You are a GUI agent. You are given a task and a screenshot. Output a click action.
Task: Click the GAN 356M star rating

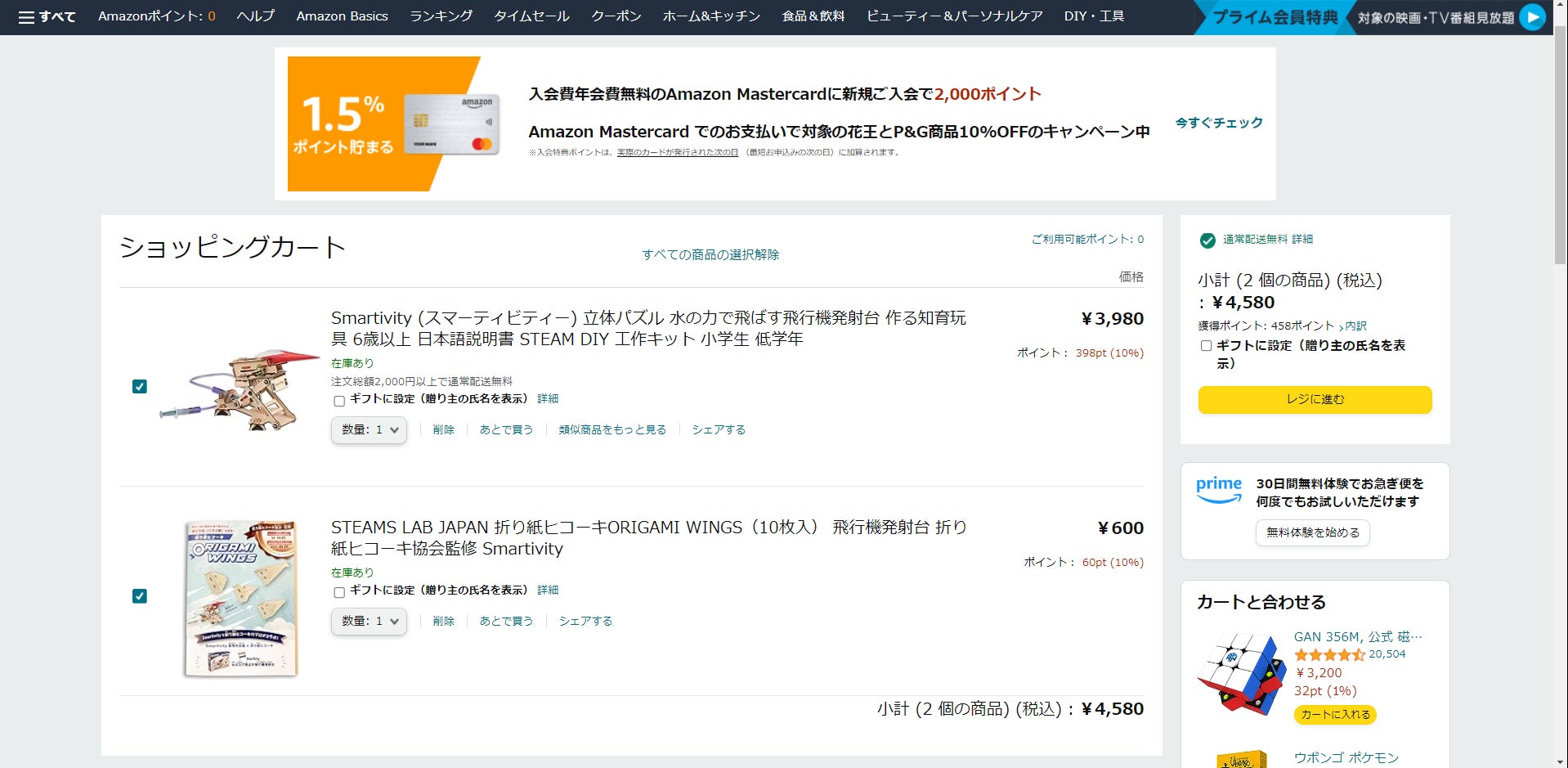pos(1329,654)
